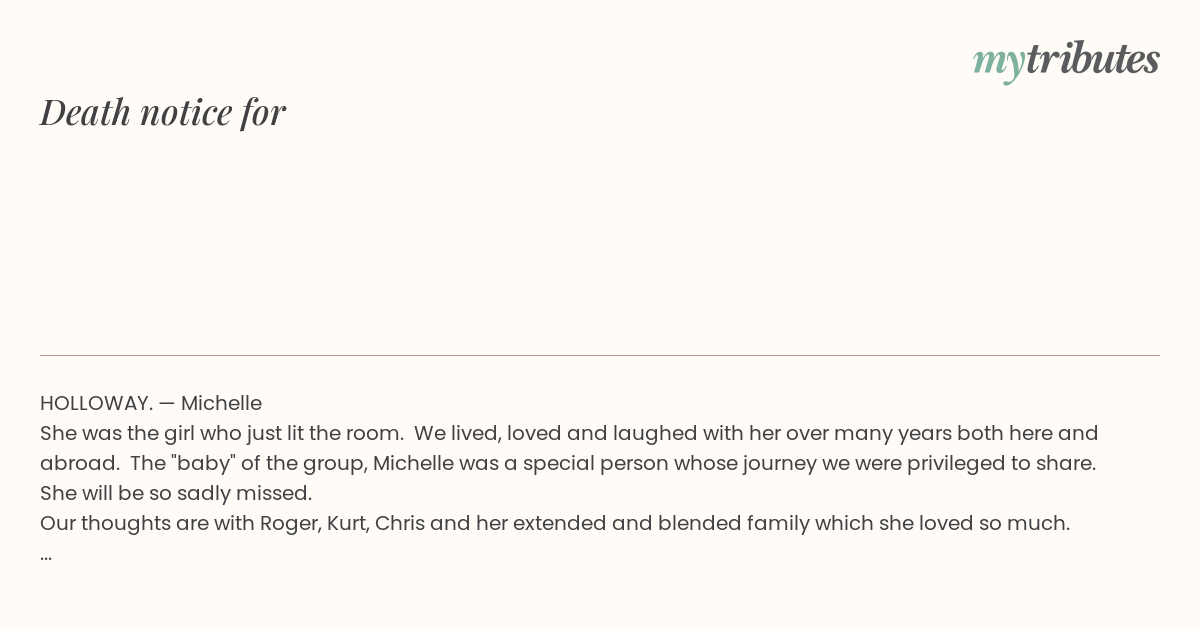Click "She will be so sadly missed."
The height and width of the screenshot is (630, 1200).
click(x=176, y=493)
